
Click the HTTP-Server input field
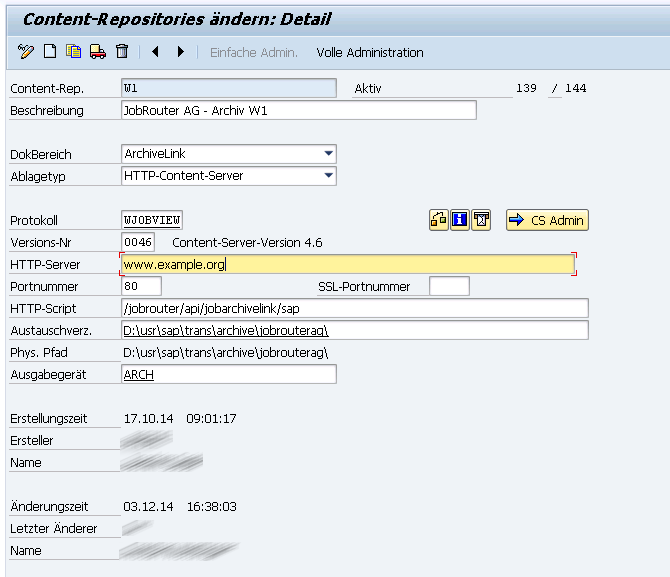(346, 265)
